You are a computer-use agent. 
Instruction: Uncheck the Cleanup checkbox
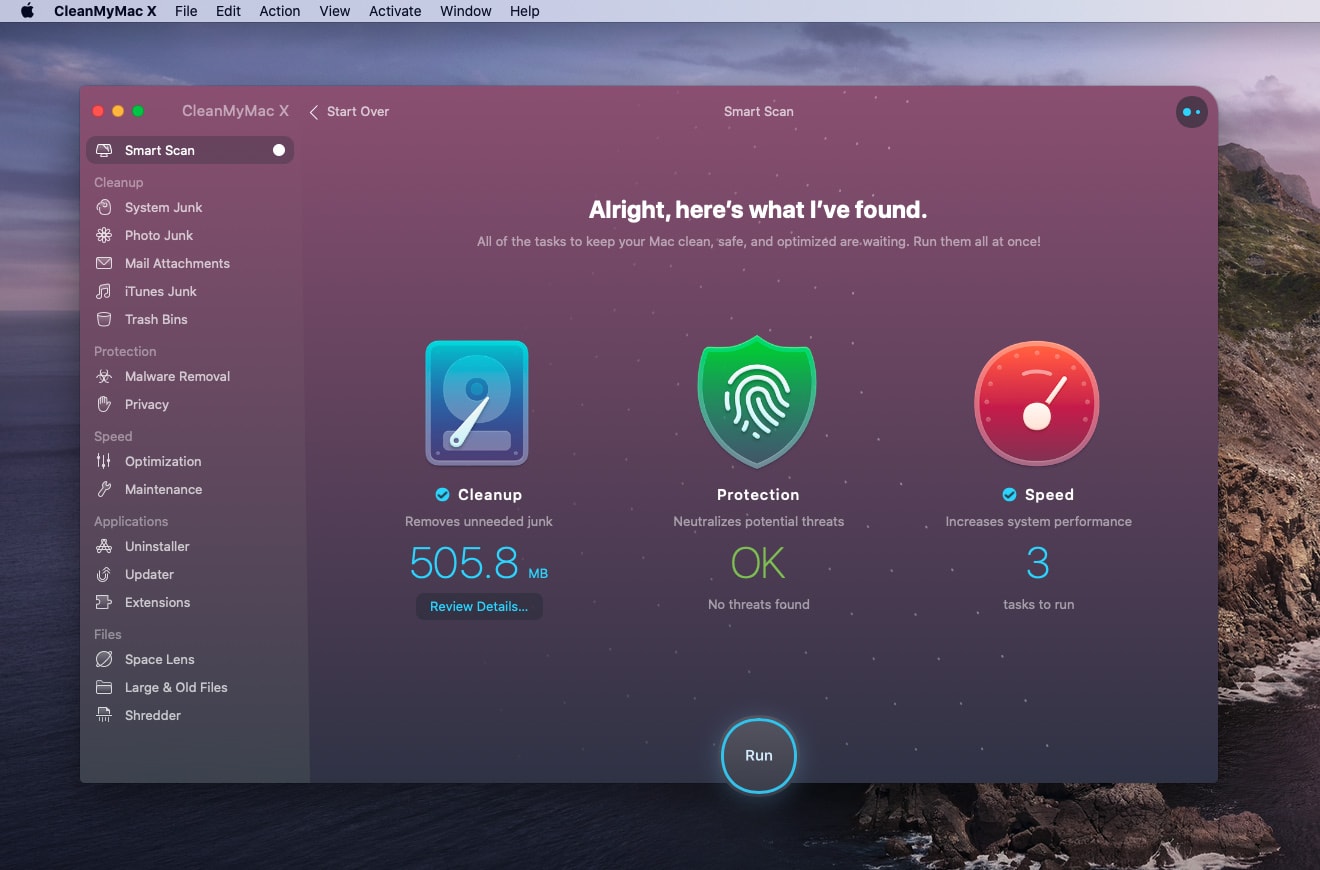[x=442, y=494]
